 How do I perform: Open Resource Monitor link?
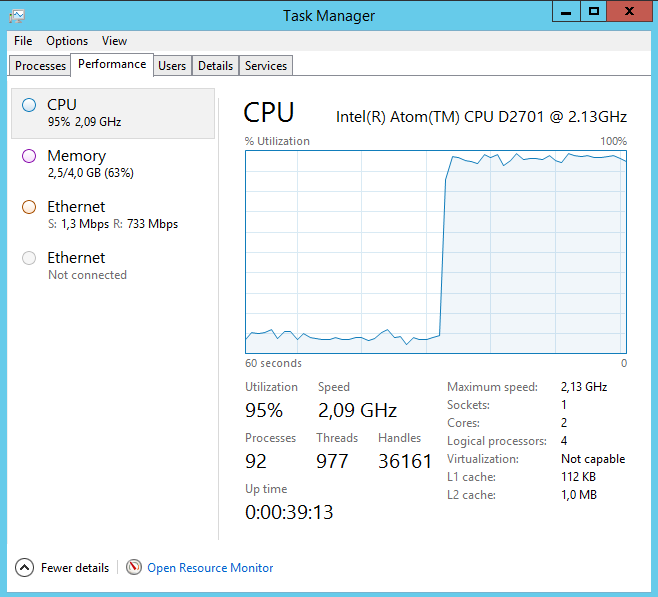coord(210,568)
